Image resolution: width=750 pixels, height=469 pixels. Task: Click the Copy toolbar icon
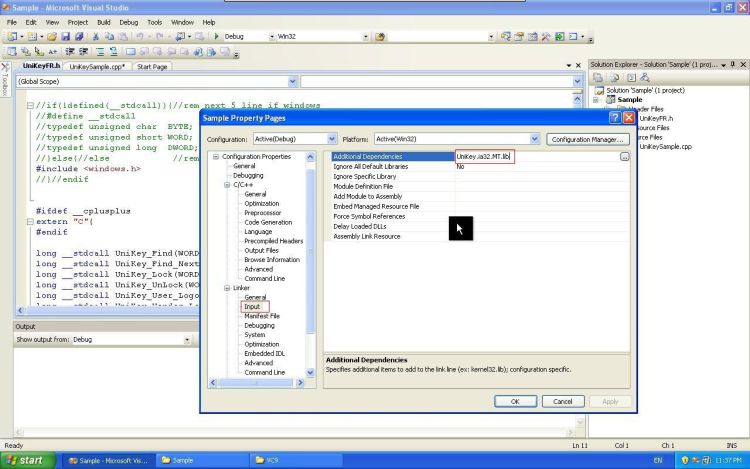[x=110, y=36]
